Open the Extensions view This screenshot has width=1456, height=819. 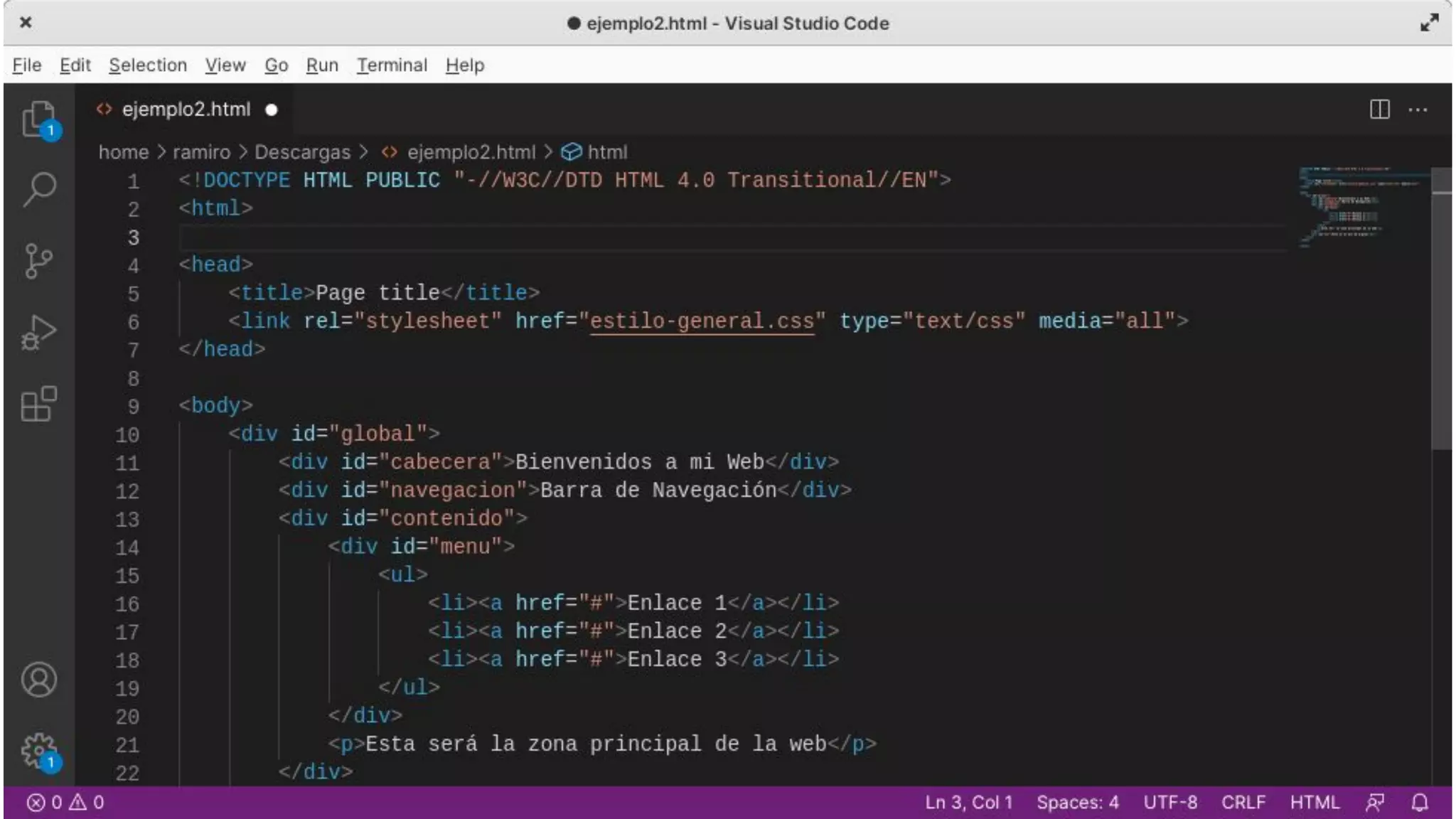click(38, 404)
